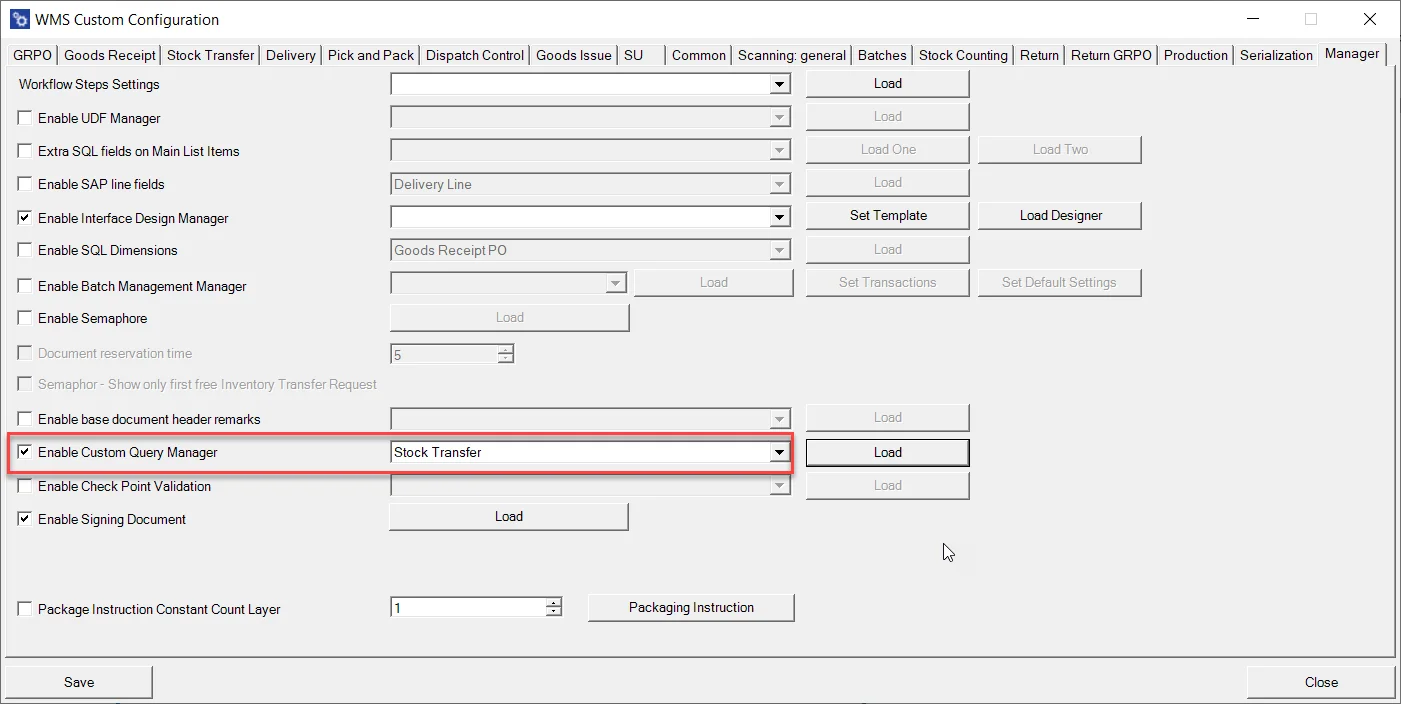Open the Load Designer
The image size is (1401, 704).
pos(1059,215)
